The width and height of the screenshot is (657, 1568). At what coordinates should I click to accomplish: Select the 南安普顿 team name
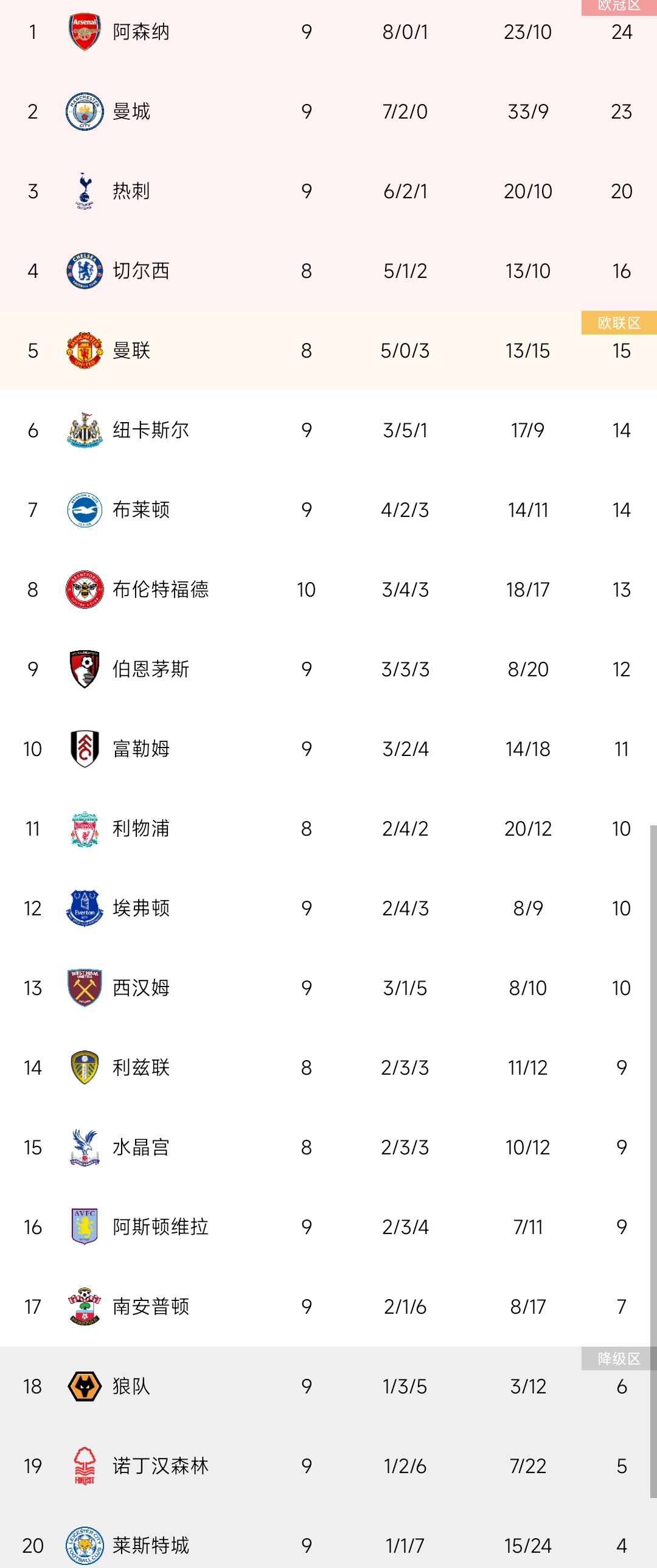pos(151,1306)
